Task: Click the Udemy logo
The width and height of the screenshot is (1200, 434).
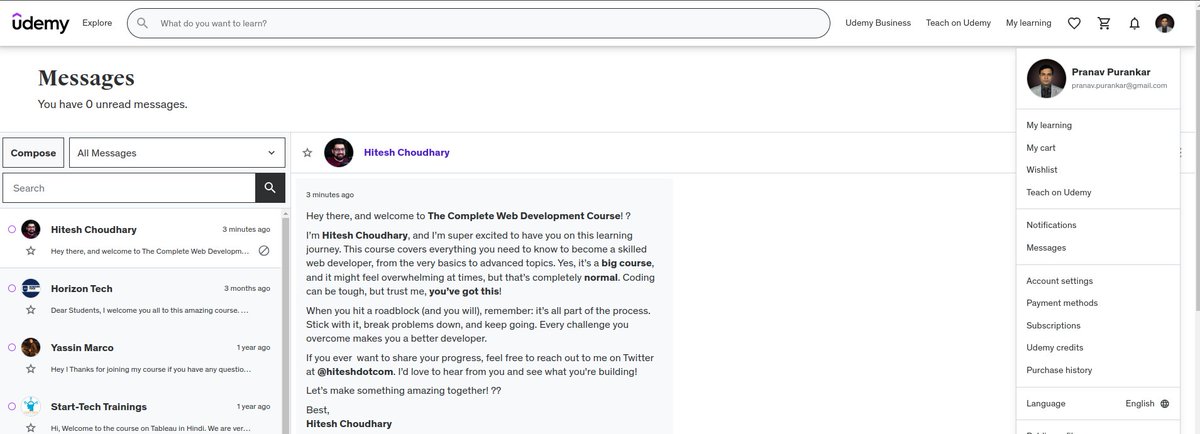Action: click(x=41, y=23)
